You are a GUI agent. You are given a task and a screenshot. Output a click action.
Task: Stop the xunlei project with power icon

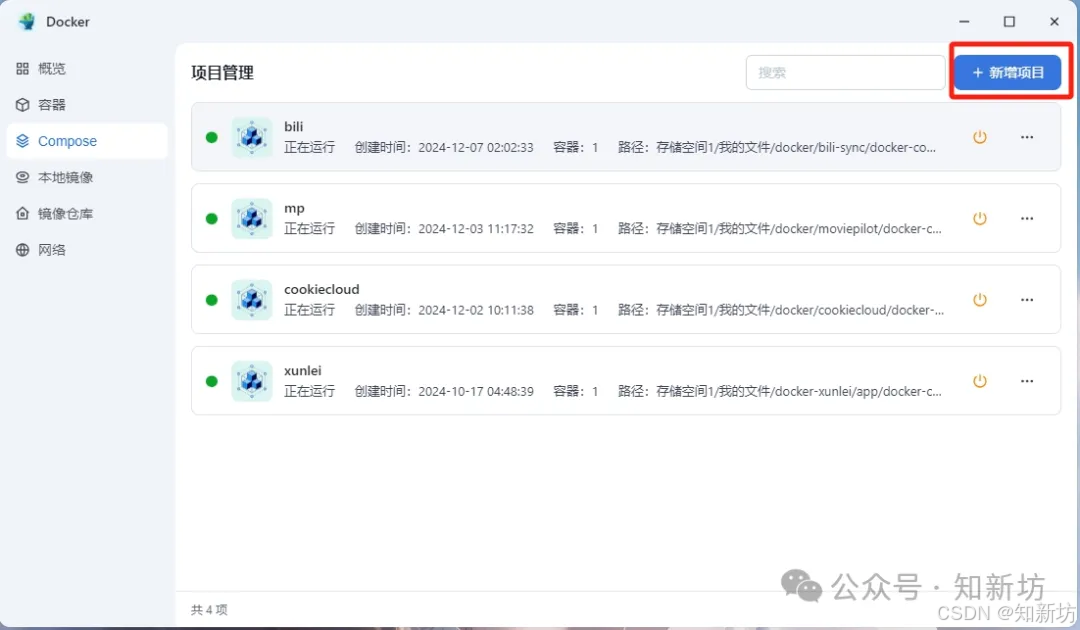pos(979,381)
